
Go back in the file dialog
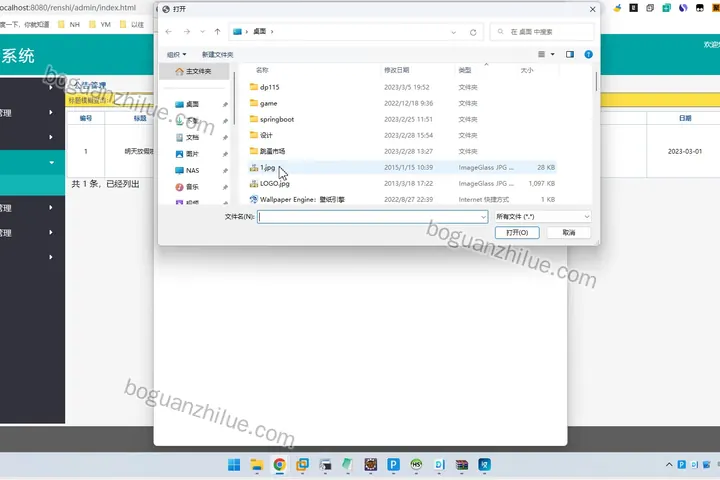(169, 32)
